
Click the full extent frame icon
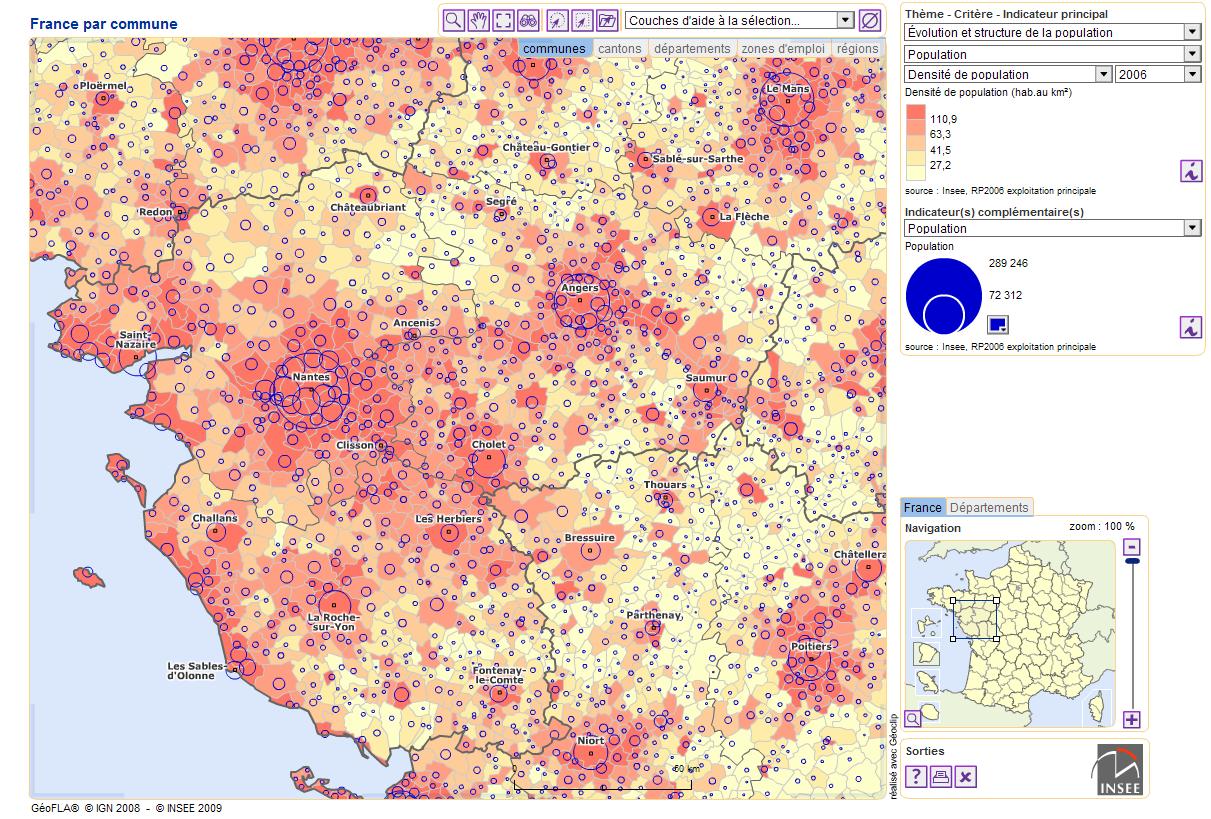tap(504, 19)
